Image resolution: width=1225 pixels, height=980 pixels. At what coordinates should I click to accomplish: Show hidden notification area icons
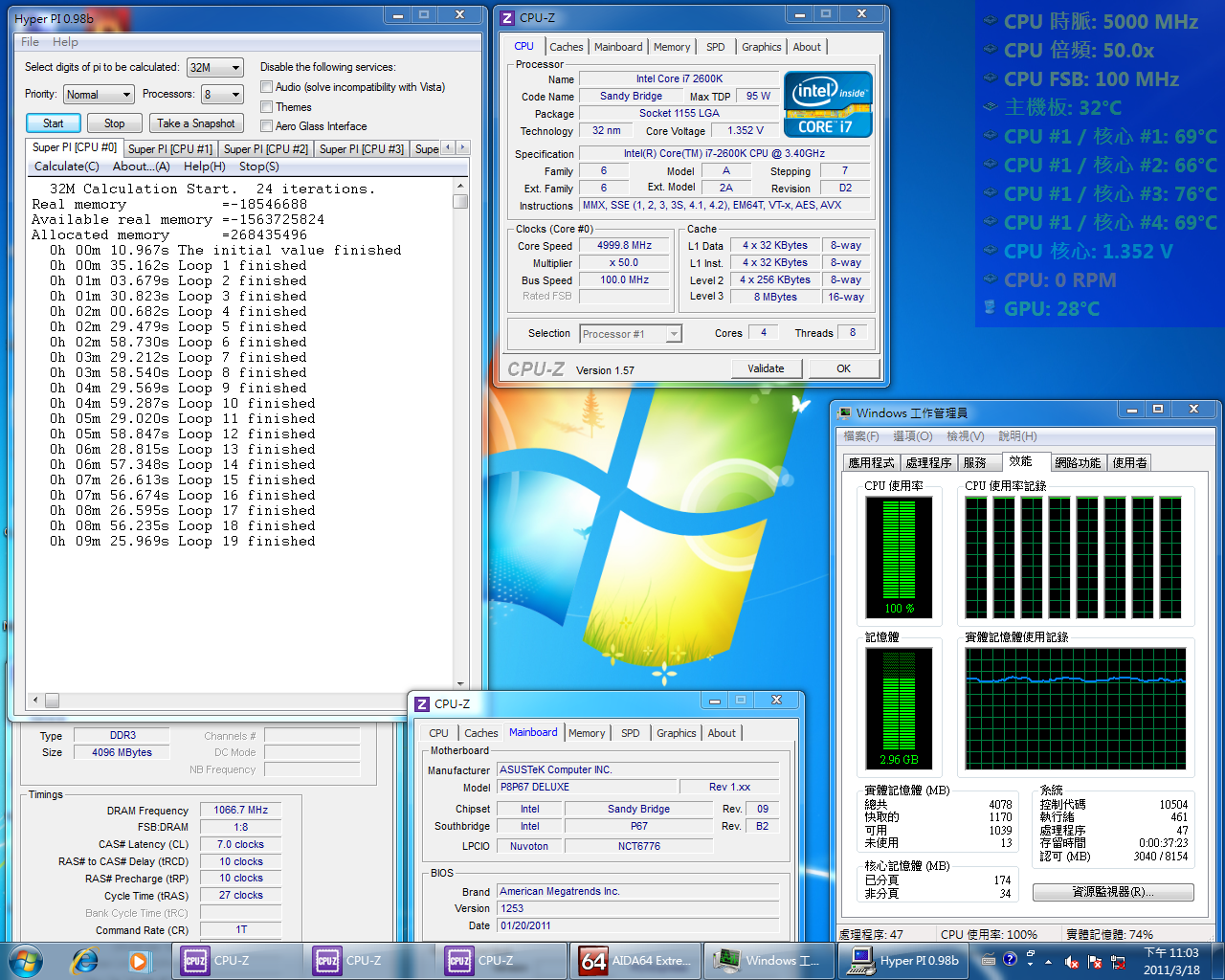1049,961
